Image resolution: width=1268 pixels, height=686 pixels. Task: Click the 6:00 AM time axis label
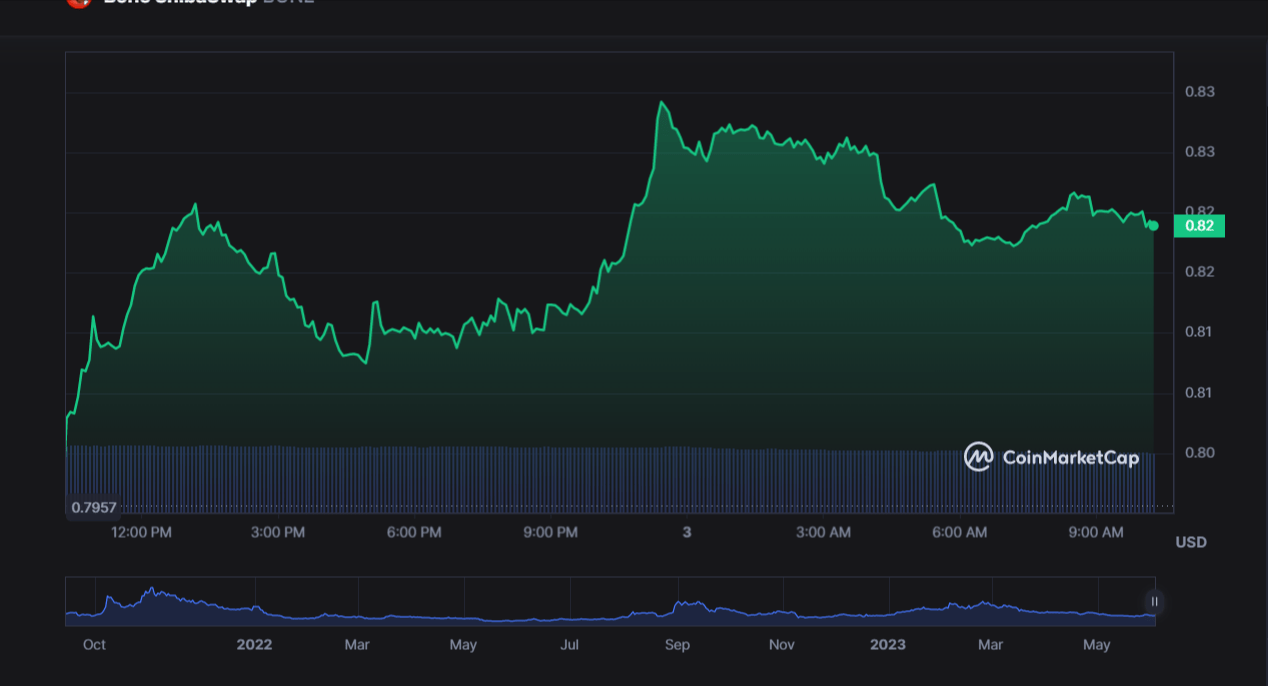[960, 532]
